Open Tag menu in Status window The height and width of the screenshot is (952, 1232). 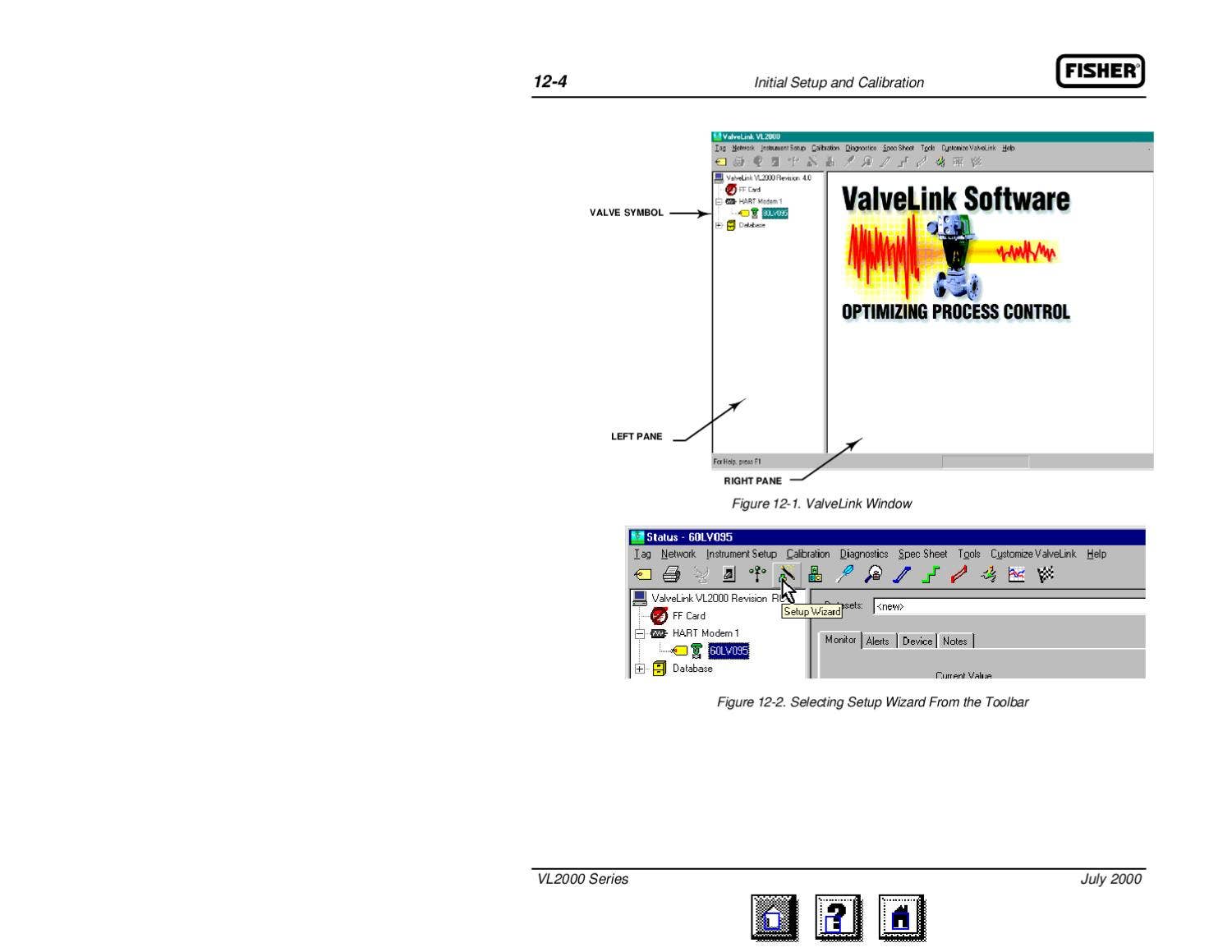click(x=642, y=554)
